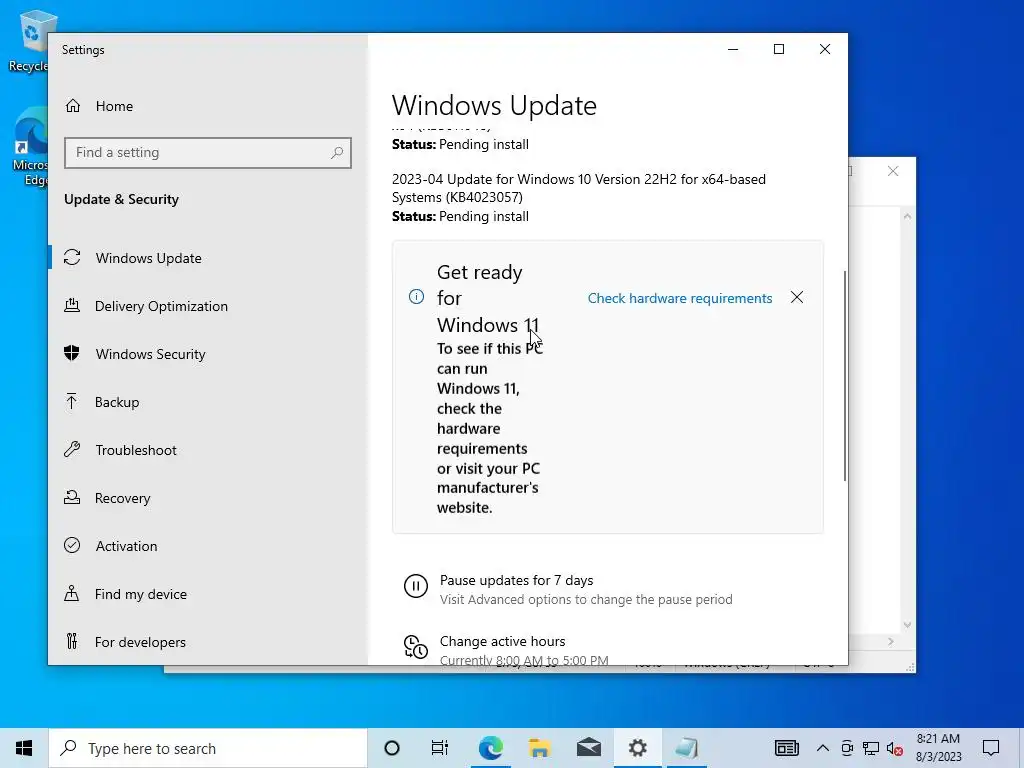Close the background window behind Settings

coord(893,171)
